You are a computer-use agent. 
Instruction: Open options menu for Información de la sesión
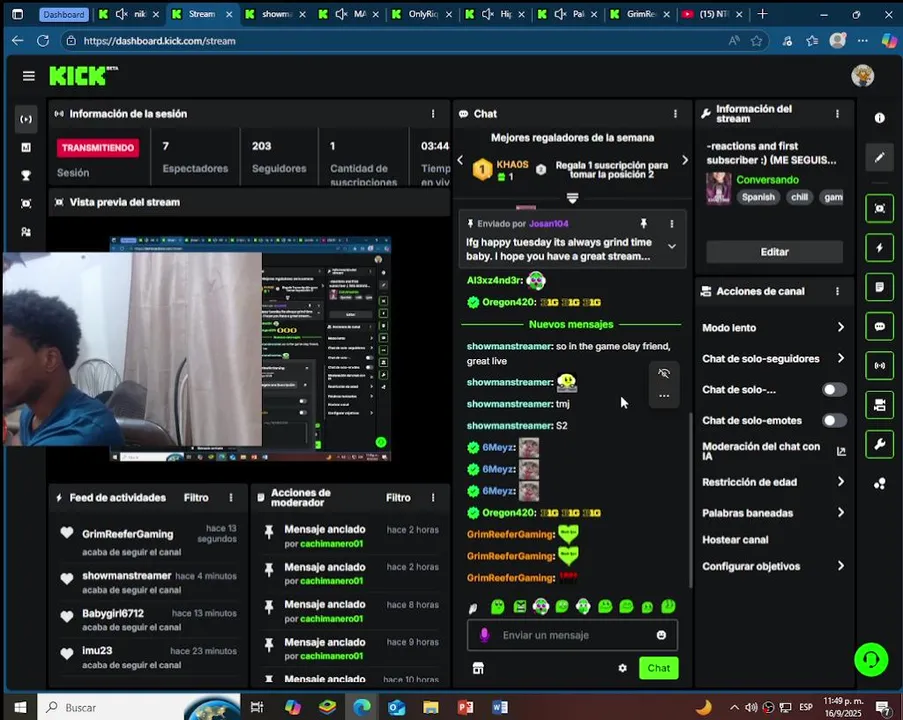point(433,114)
